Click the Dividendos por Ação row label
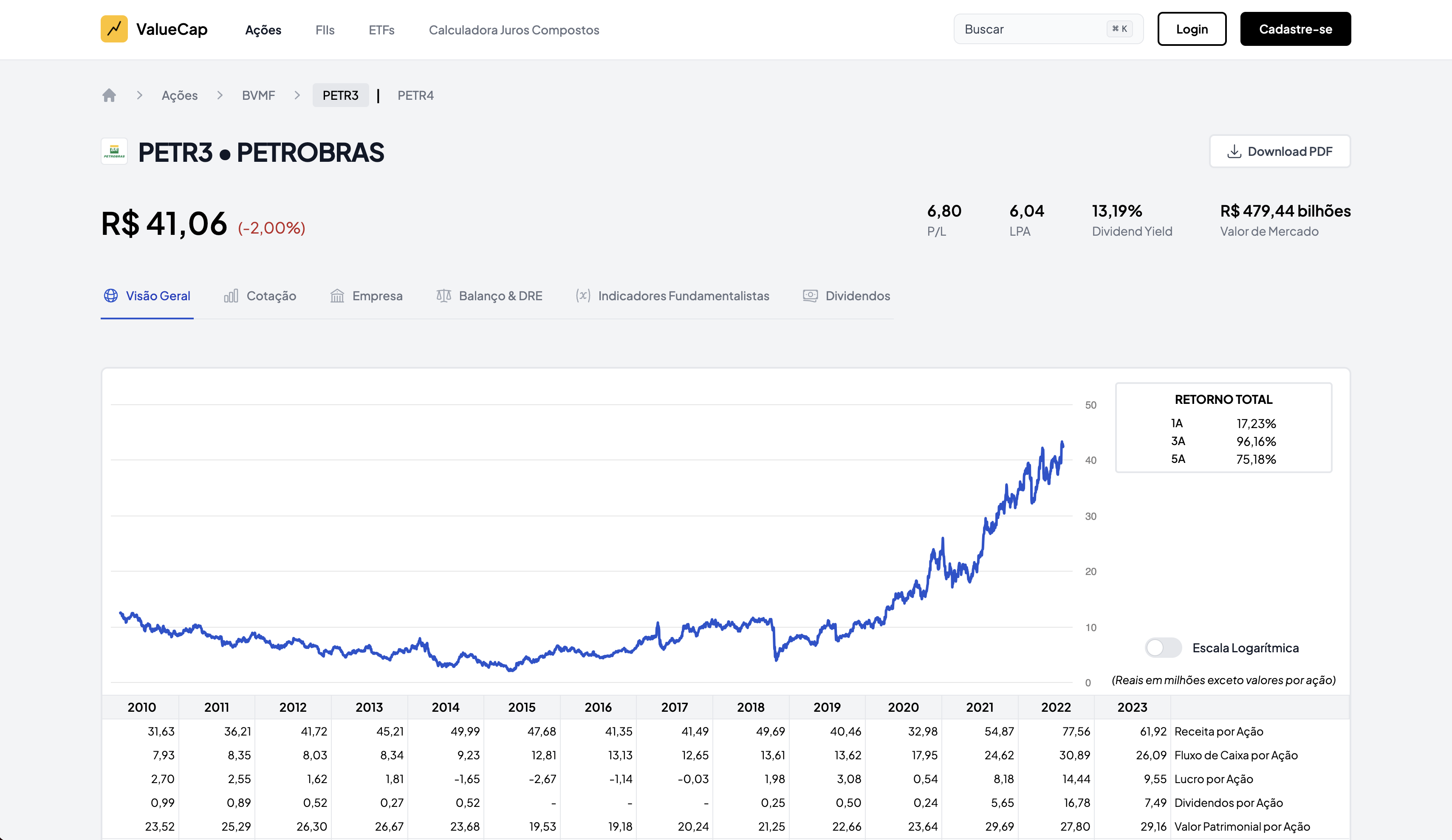 [x=1229, y=803]
